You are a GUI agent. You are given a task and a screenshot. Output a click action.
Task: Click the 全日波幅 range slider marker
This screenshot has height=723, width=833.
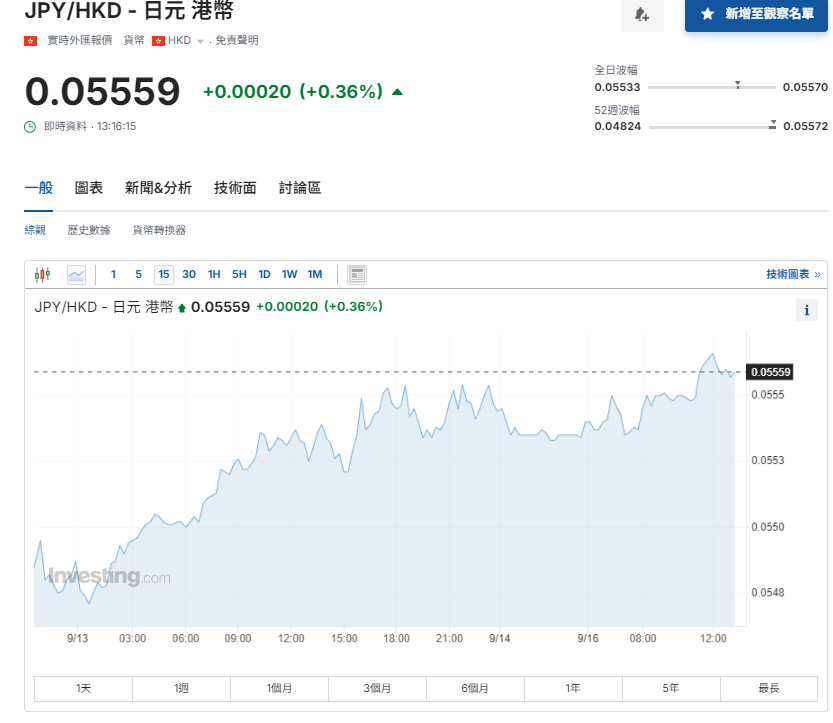coord(738,85)
